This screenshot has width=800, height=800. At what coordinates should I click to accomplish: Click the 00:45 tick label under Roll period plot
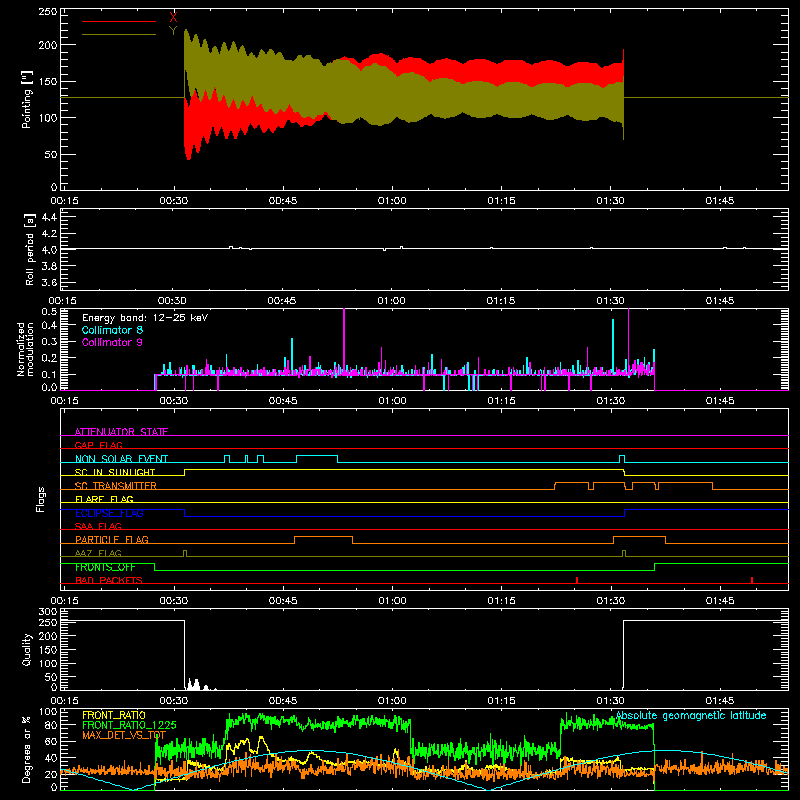click(x=282, y=301)
